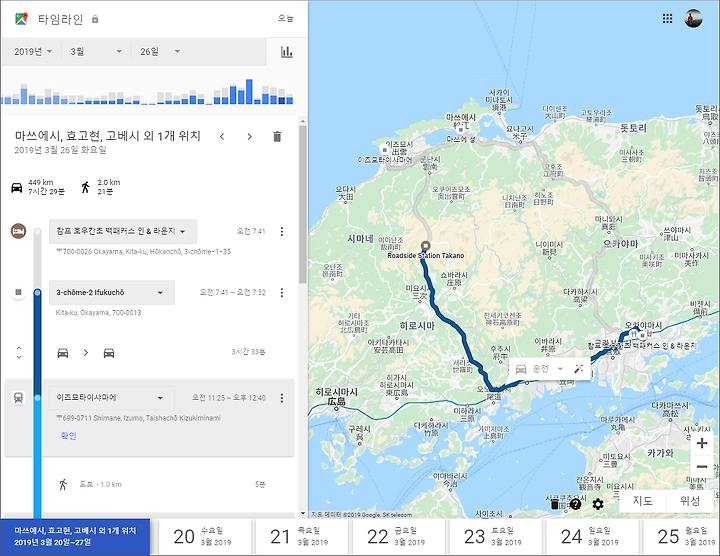Click the Roadside Station Takano map marker
The height and width of the screenshot is (556, 720).
[425, 246]
